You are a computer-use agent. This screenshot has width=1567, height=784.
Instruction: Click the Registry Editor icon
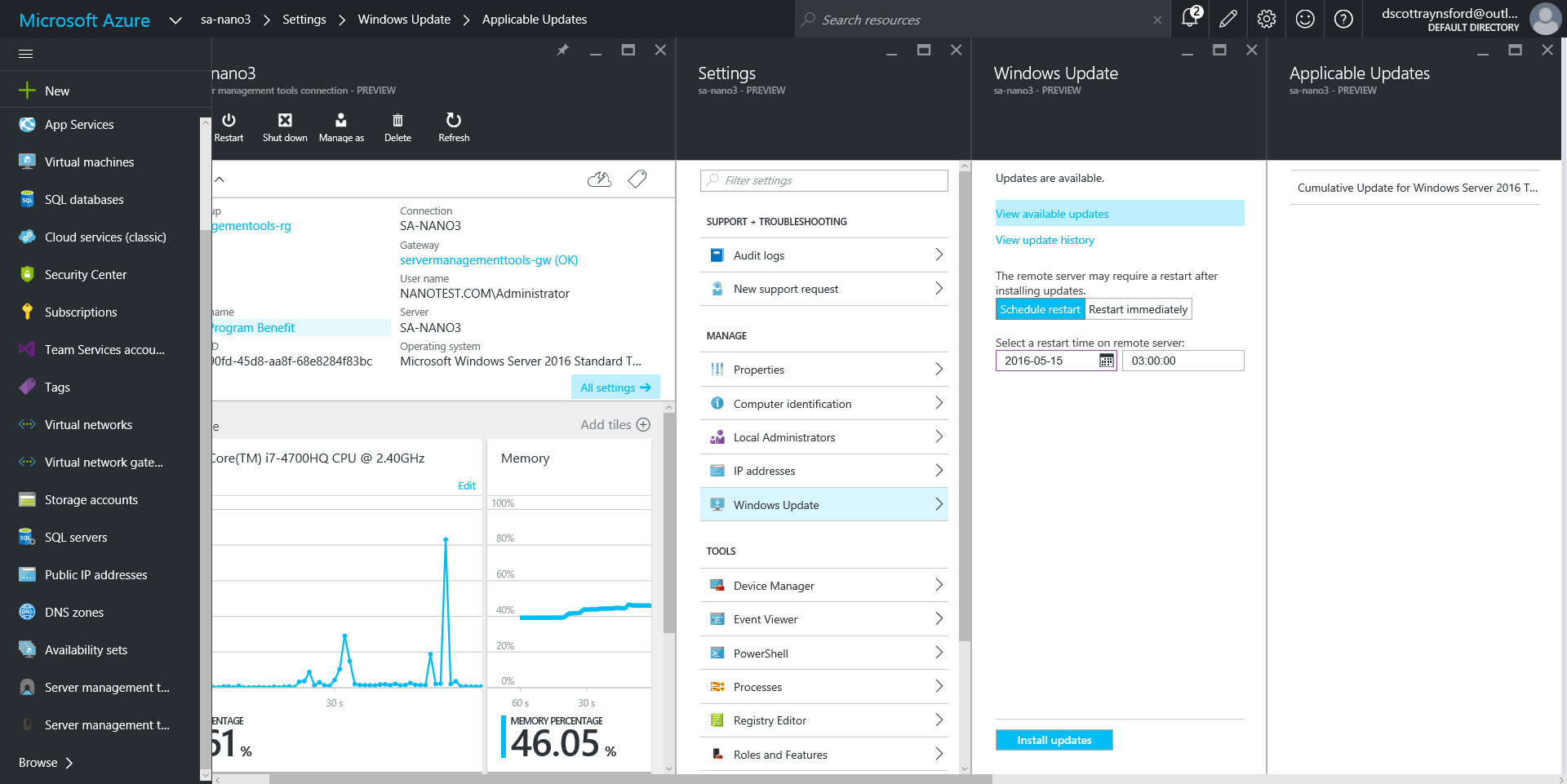717,720
